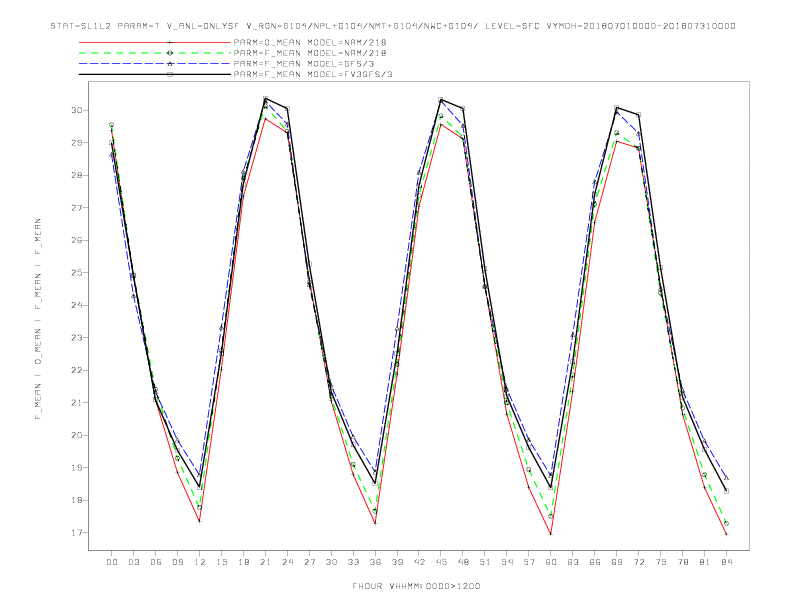The image size is (792, 612).
Task: Click y-axis tick label 20
Action: pos(77,435)
